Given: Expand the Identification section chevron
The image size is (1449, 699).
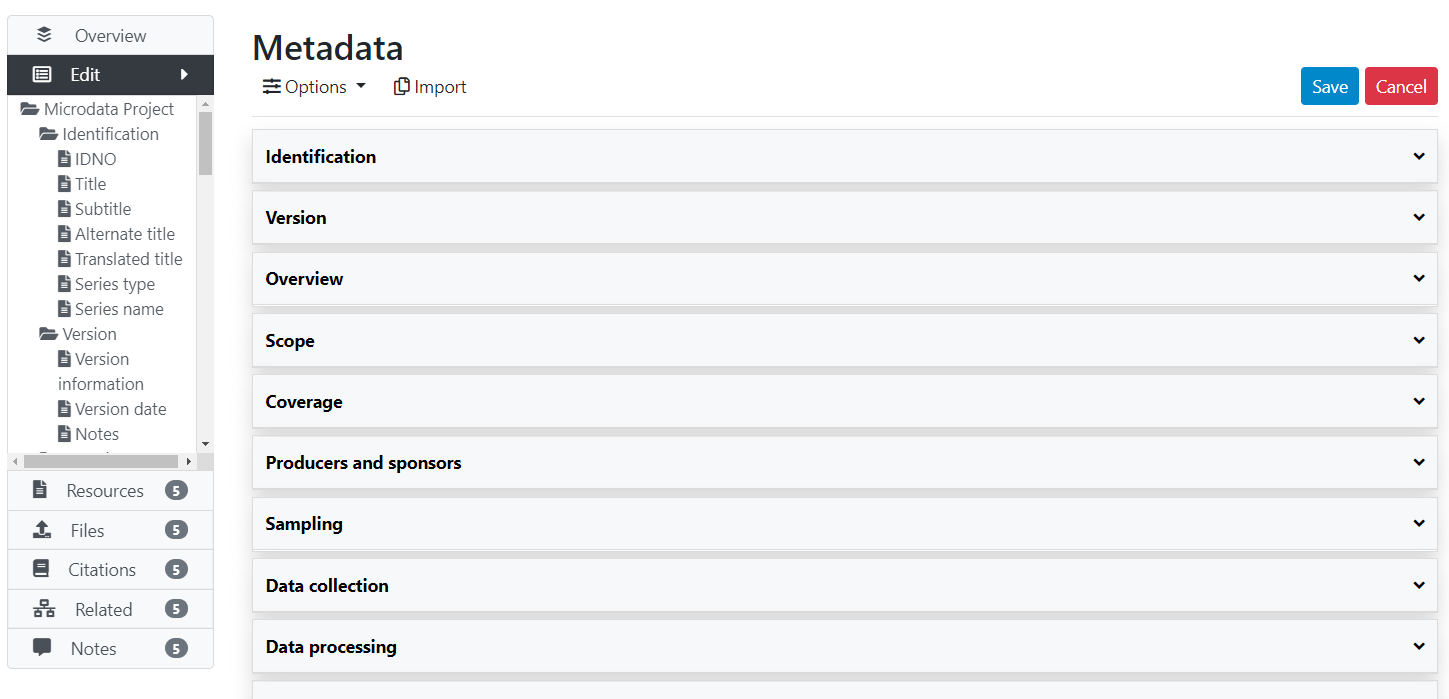Looking at the screenshot, I should pyautogui.click(x=1419, y=156).
